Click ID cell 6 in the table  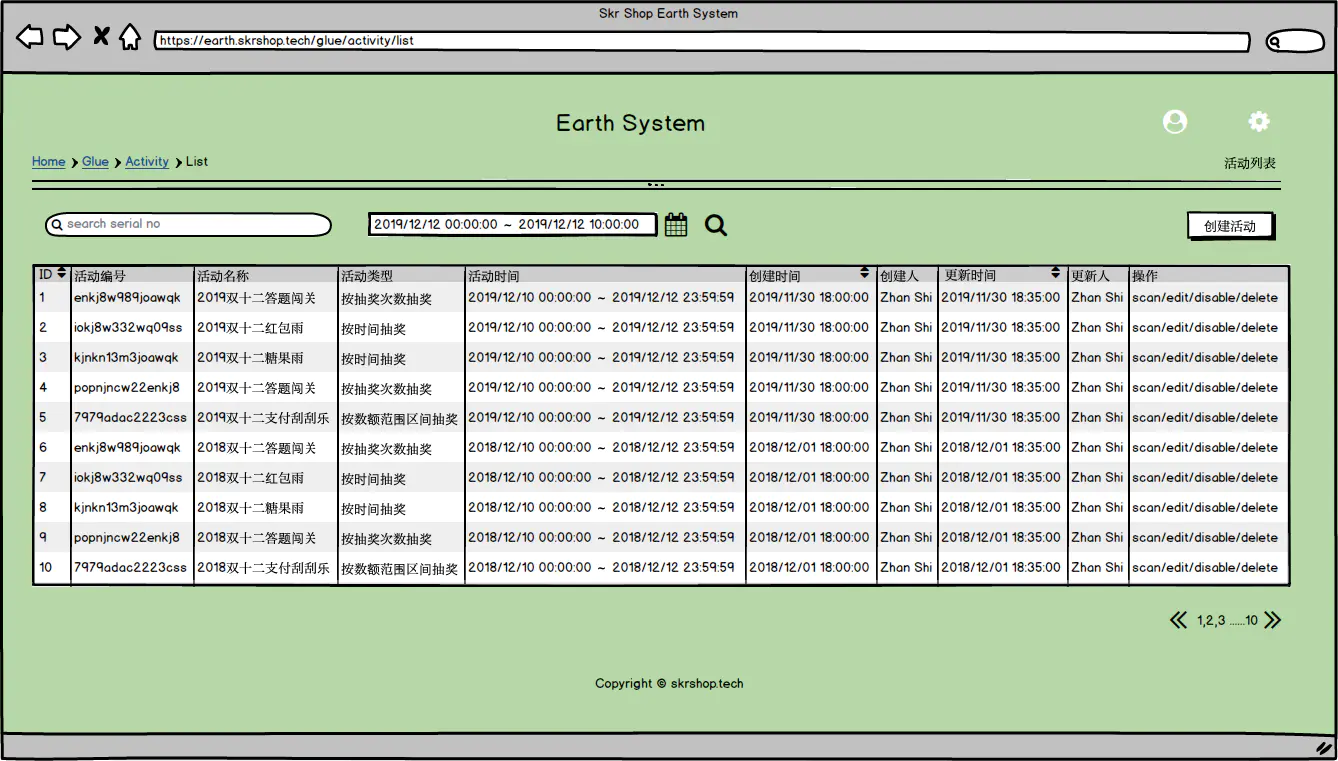pos(43,448)
